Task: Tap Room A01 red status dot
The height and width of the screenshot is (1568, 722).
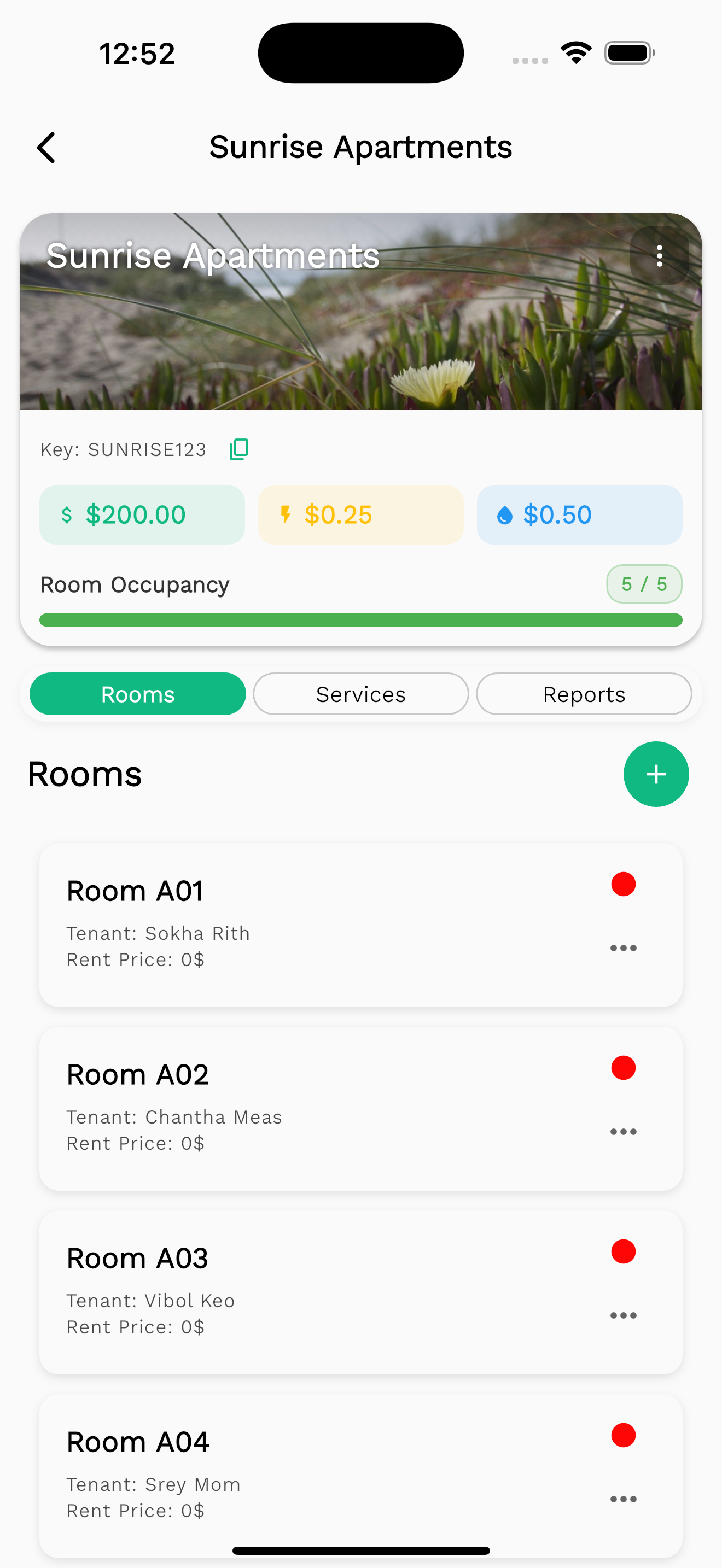Action: pos(623,884)
